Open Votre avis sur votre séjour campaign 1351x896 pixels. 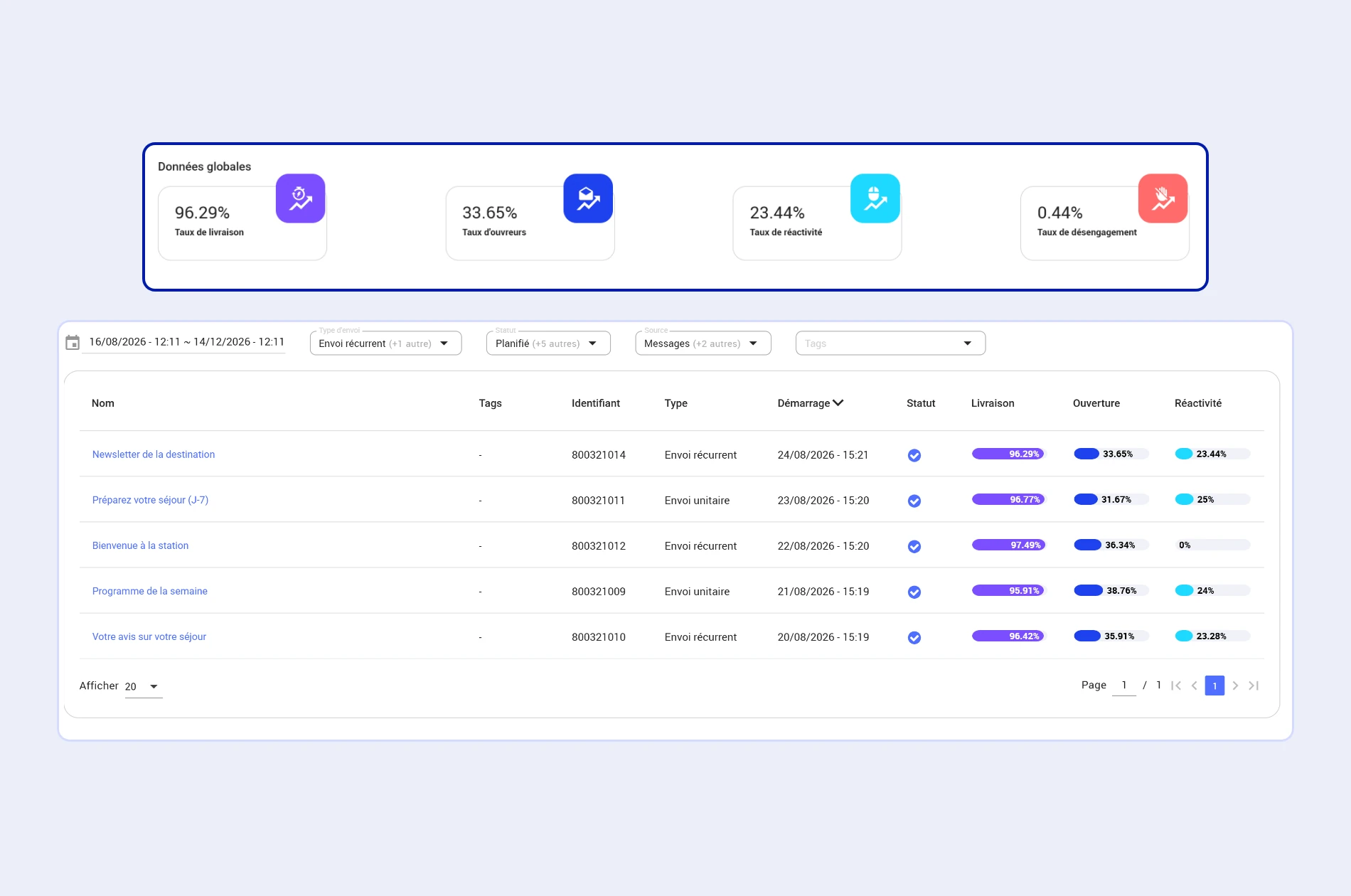[x=149, y=636]
